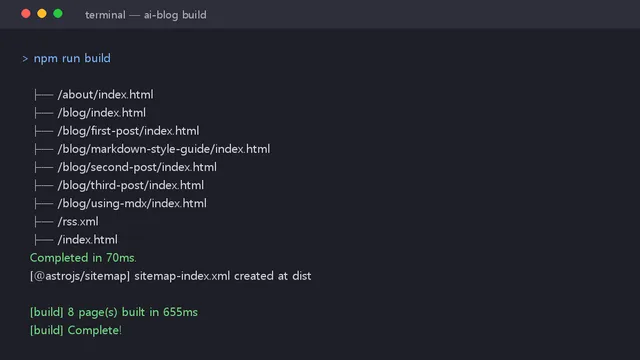This screenshot has width=640, height=360.
Task: Click the [build] Complete! message
Action: (76, 330)
